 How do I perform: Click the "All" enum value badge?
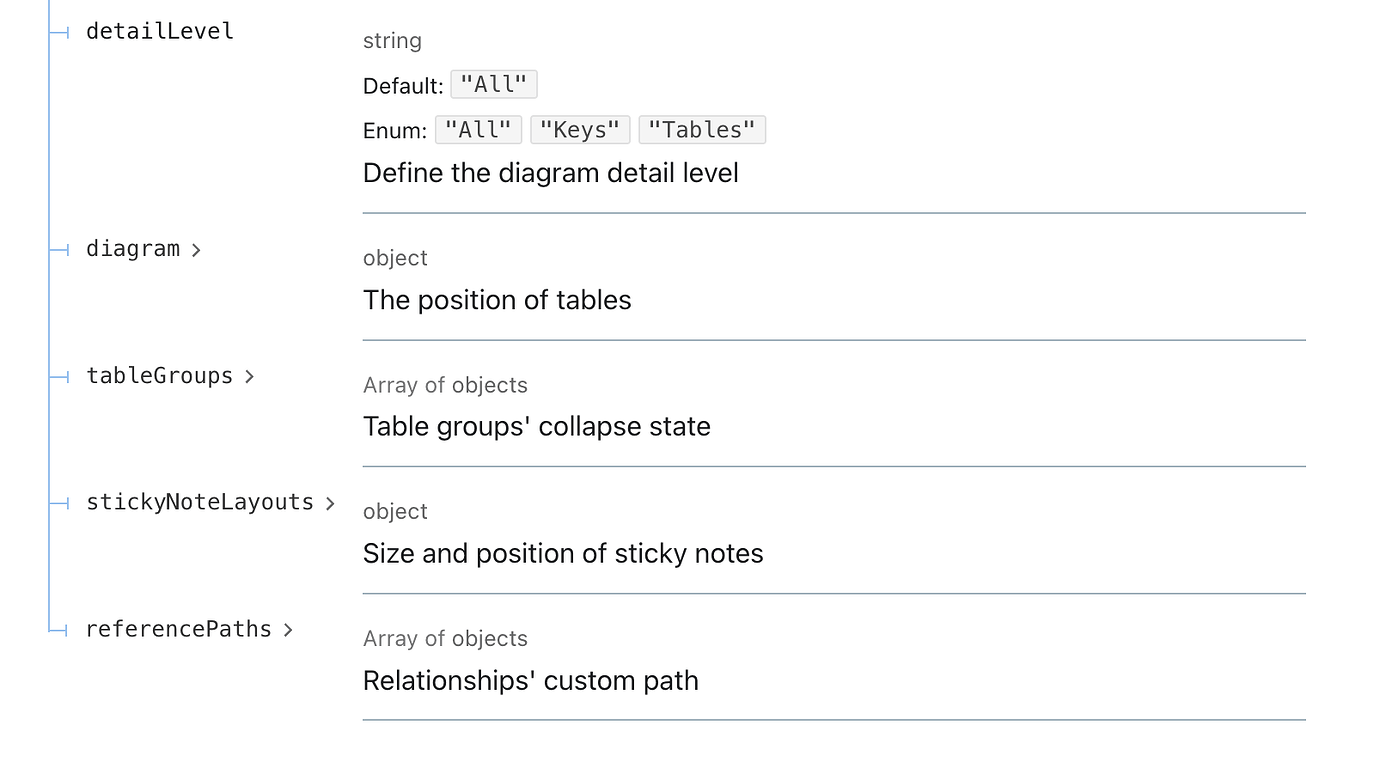(x=478, y=129)
